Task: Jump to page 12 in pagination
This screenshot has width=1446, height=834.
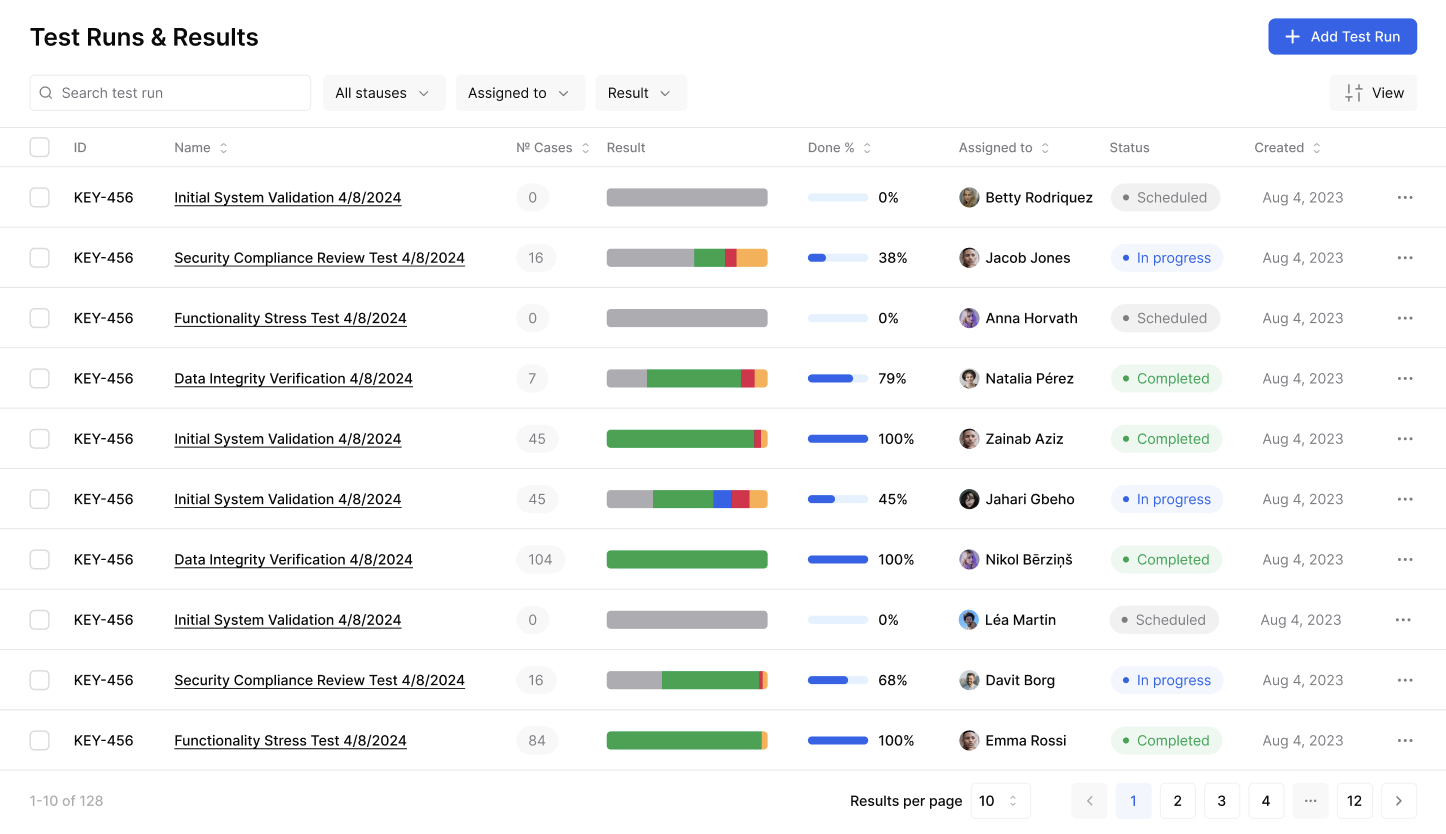Action: (x=1354, y=801)
